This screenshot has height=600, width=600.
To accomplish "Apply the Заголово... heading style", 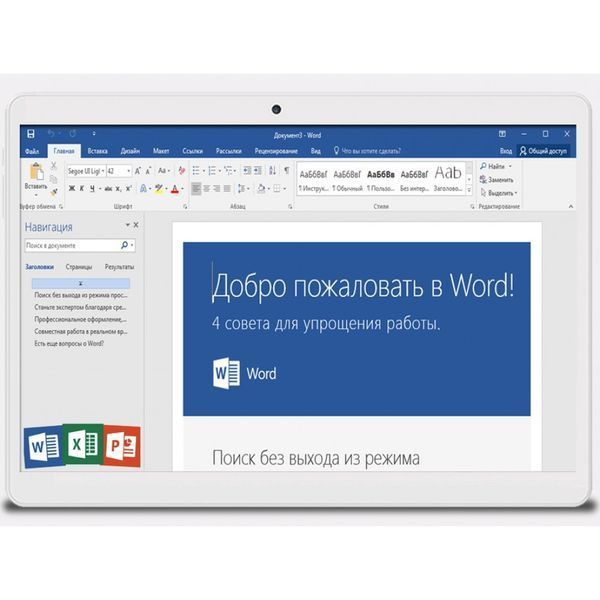I will (448, 180).
